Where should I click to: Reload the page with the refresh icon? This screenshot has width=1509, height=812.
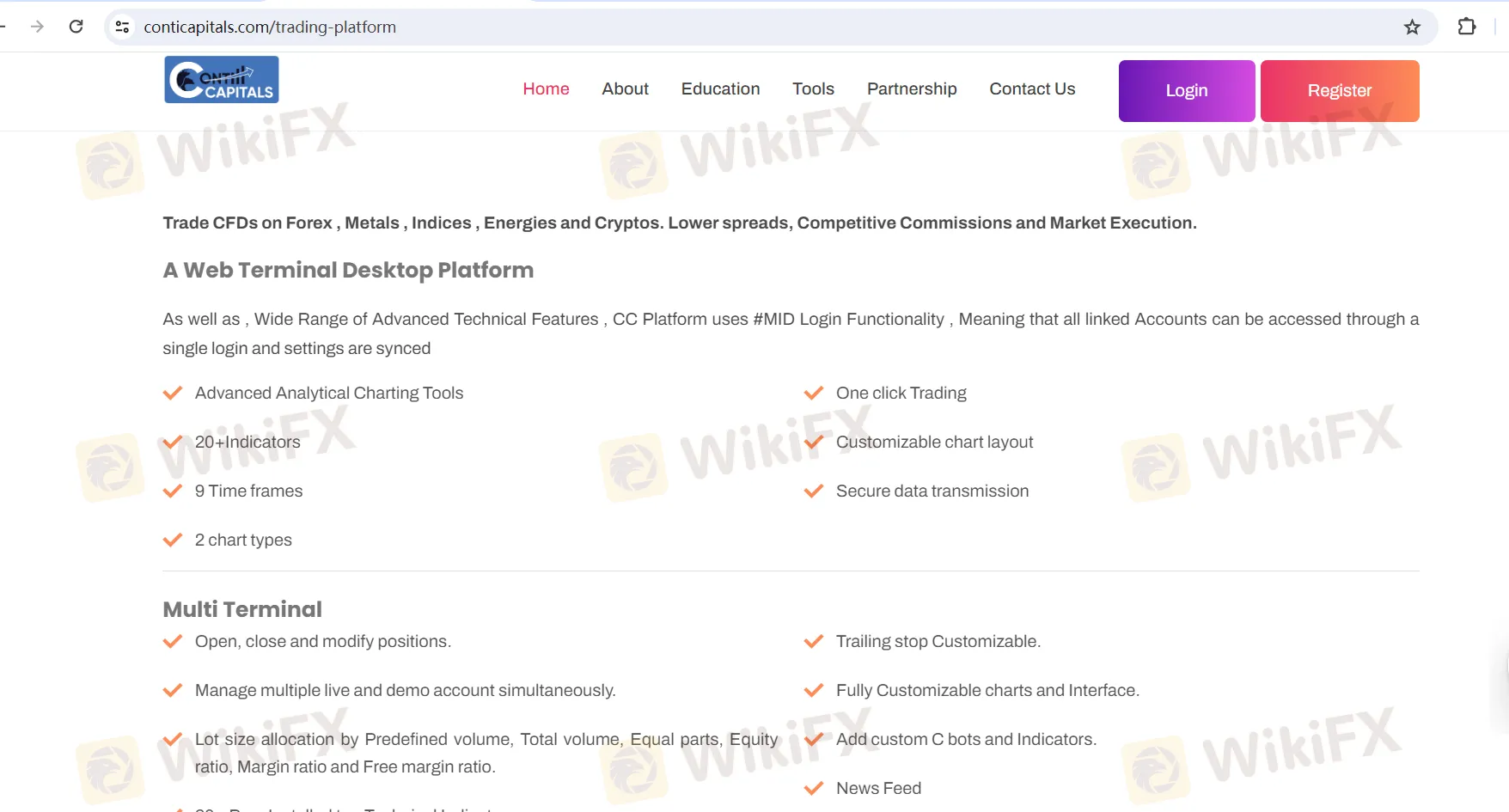76,27
